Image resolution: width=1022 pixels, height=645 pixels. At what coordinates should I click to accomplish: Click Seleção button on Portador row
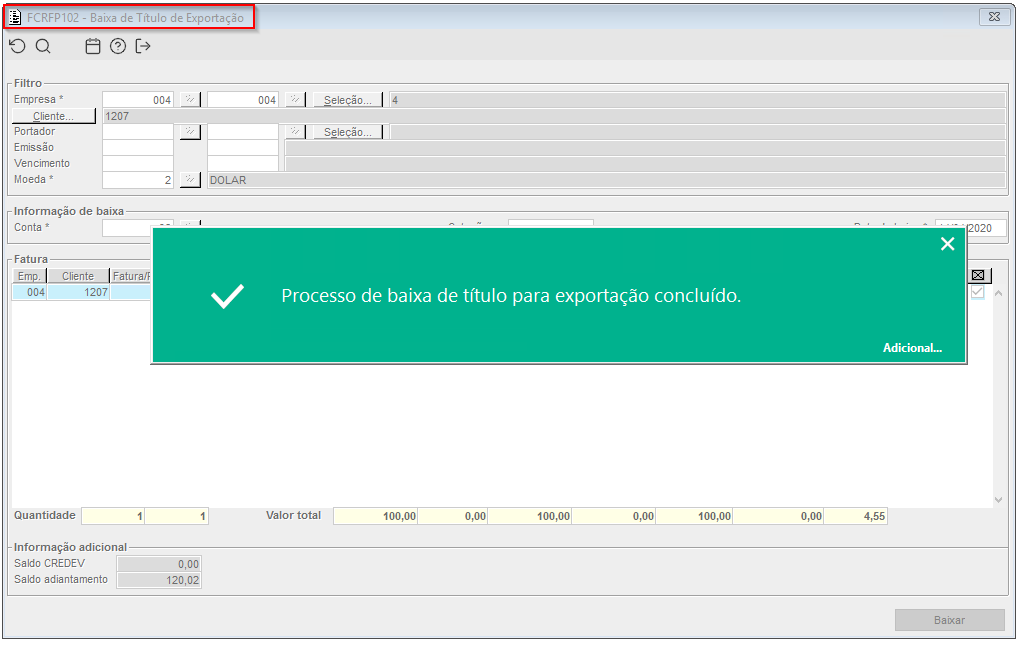347,132
